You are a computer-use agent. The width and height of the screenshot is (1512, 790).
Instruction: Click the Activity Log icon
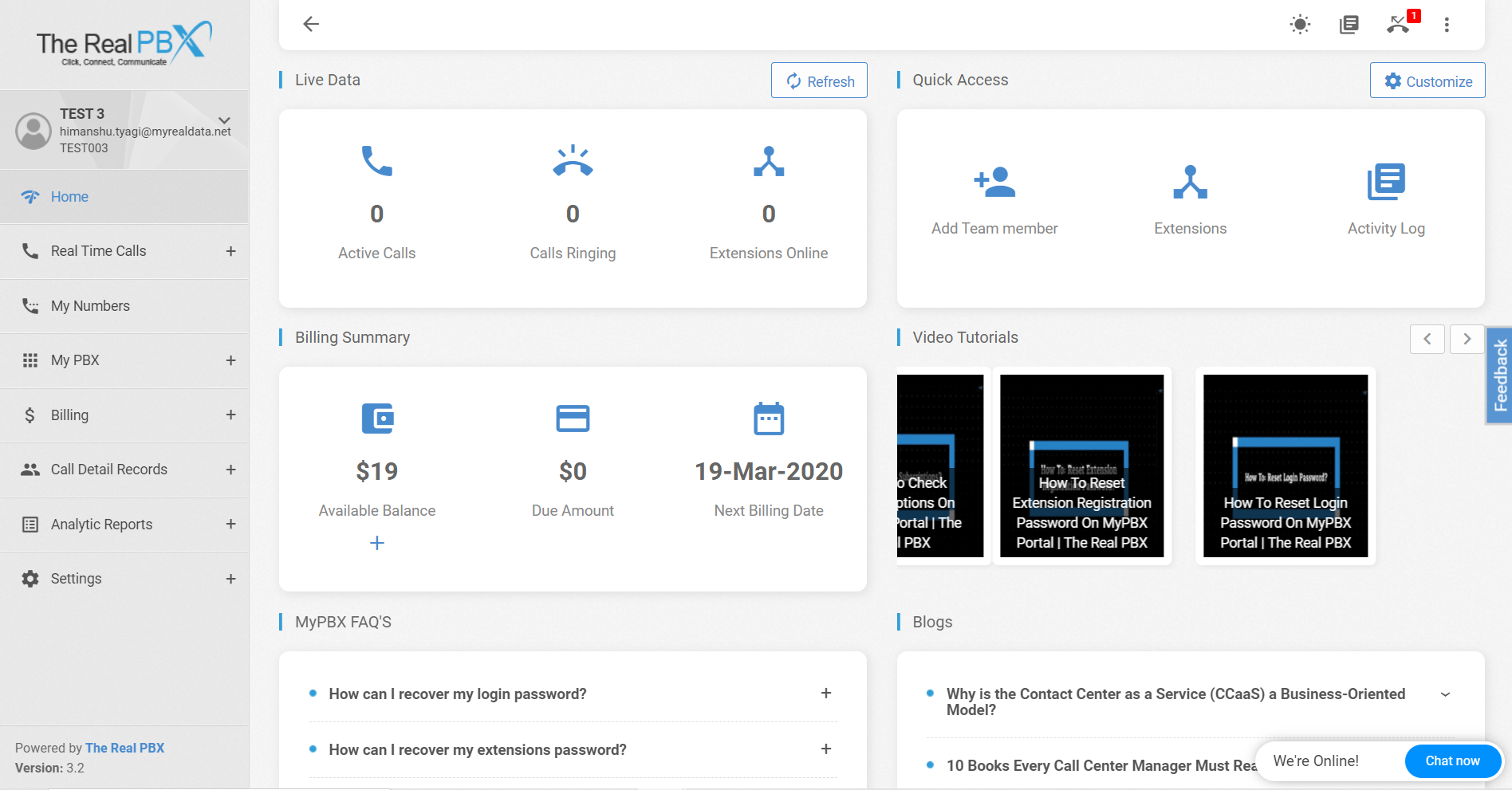[x=1386, y=182]
